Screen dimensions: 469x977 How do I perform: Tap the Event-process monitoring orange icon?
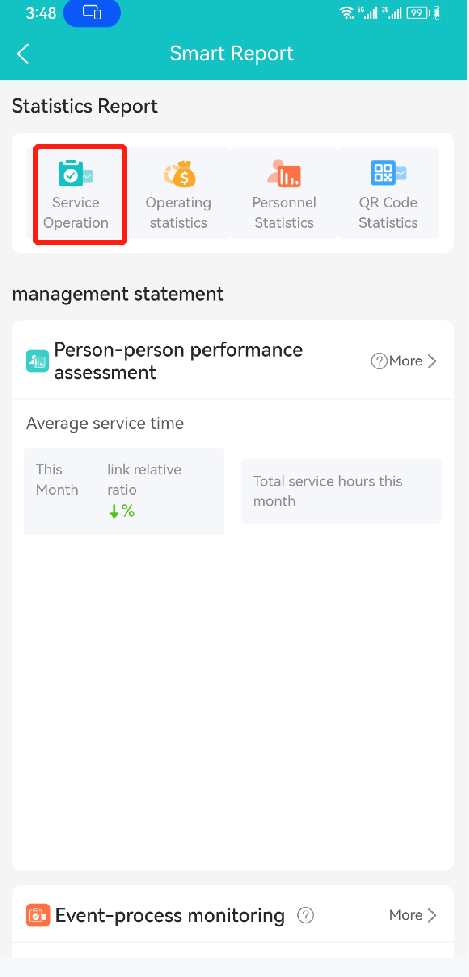[38, 915]
